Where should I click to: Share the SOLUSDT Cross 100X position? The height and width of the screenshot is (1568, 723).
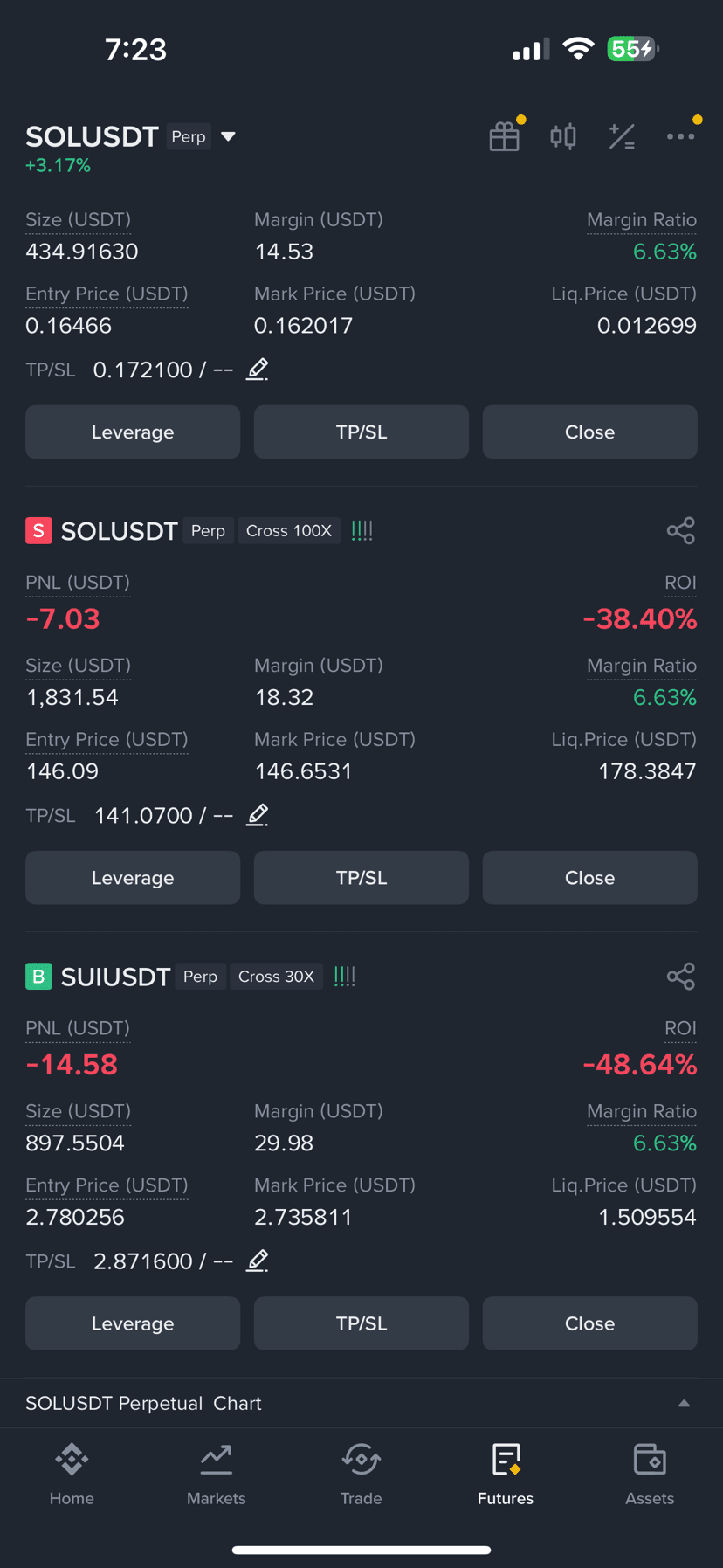point(681,530)
